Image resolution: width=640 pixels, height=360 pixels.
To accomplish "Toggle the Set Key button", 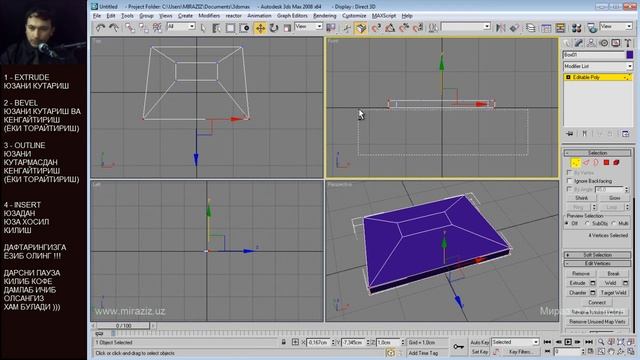I will coord(480,351).
